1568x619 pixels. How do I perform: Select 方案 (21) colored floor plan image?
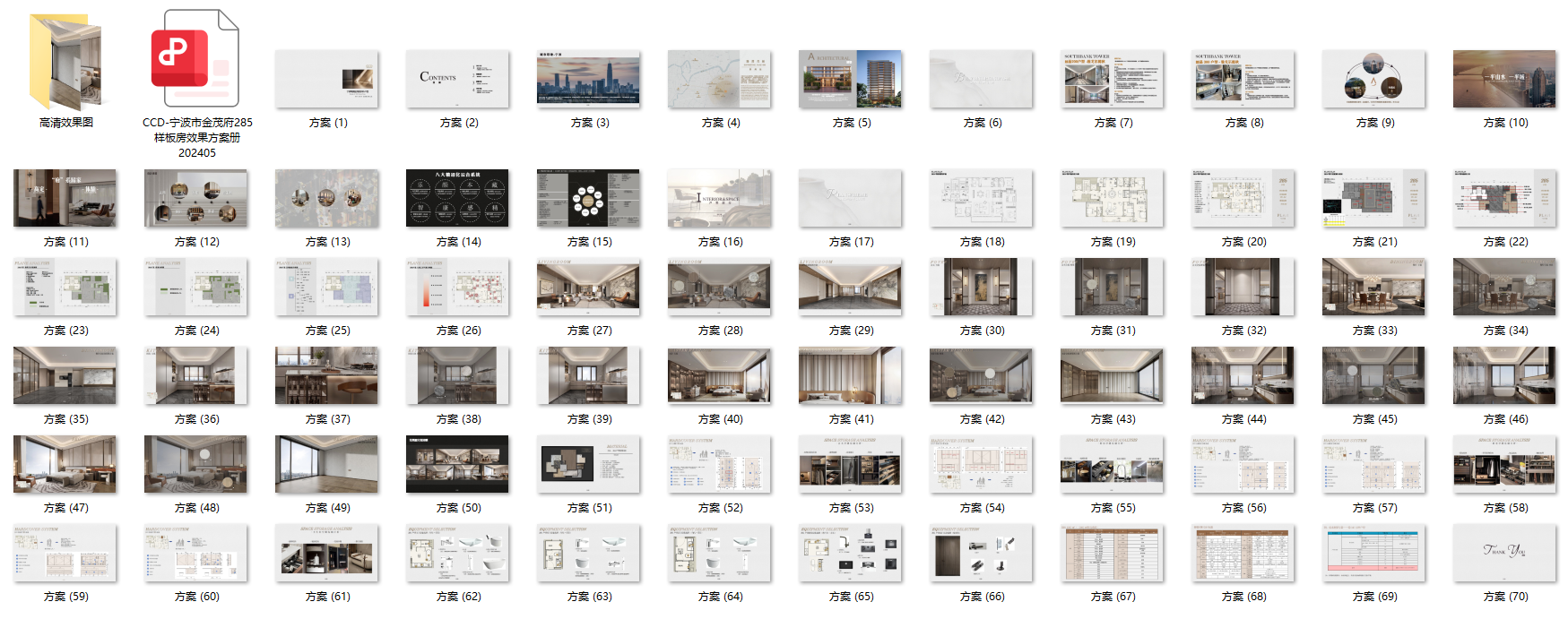1374,198
